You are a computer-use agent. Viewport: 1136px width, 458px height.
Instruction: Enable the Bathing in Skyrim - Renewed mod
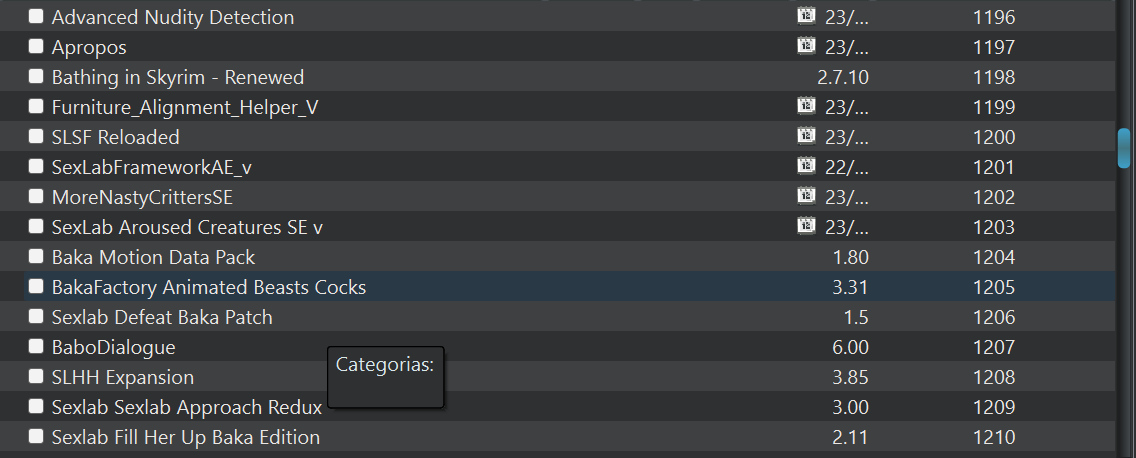[36, 76]
